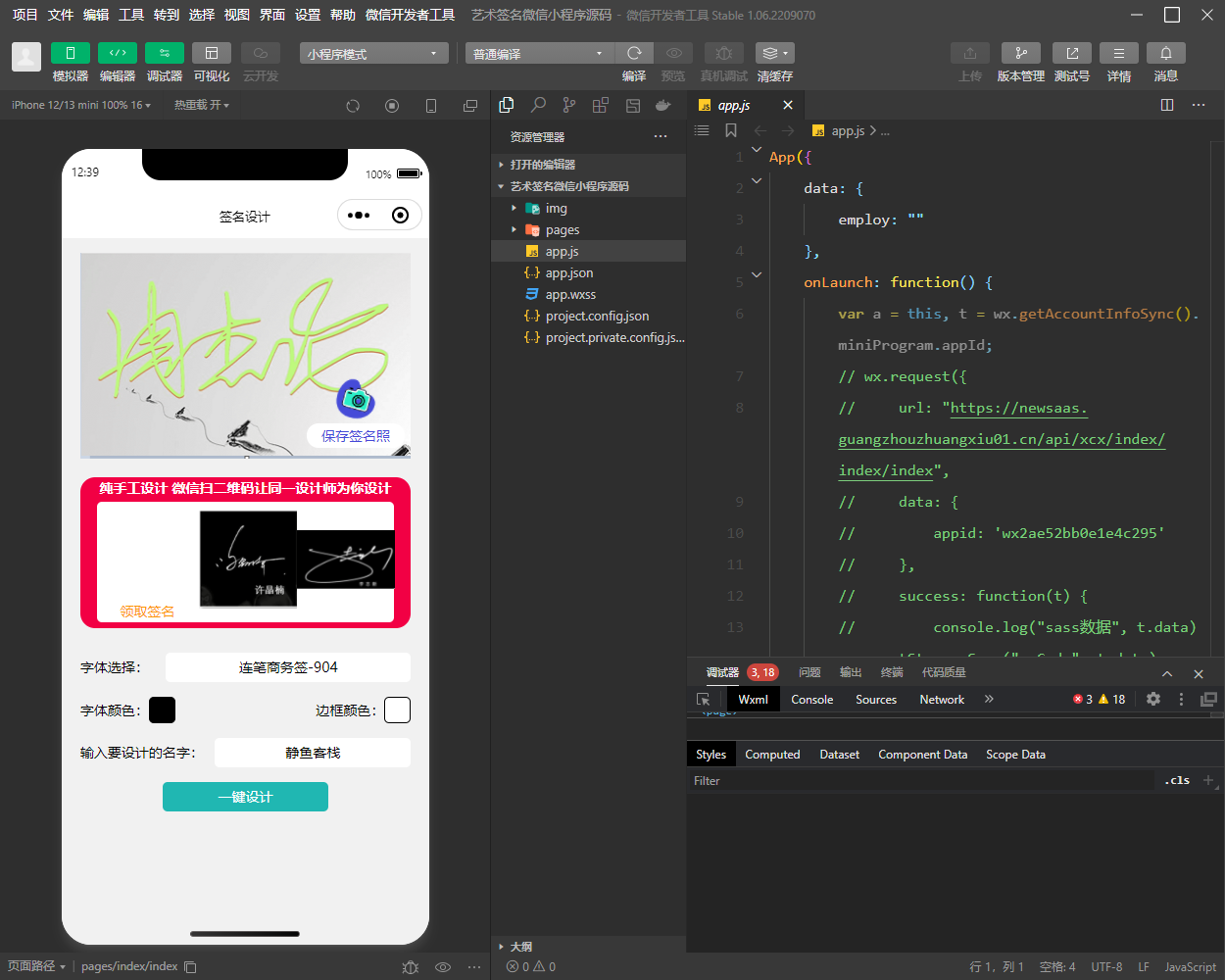1225x980 pixels.
Task: Click the green simulator toggle icon
Action: point(70,53)
